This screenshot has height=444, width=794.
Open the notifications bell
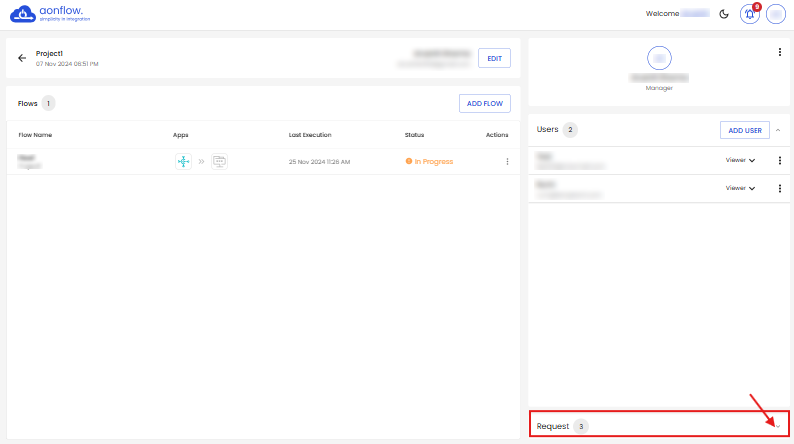749,14
